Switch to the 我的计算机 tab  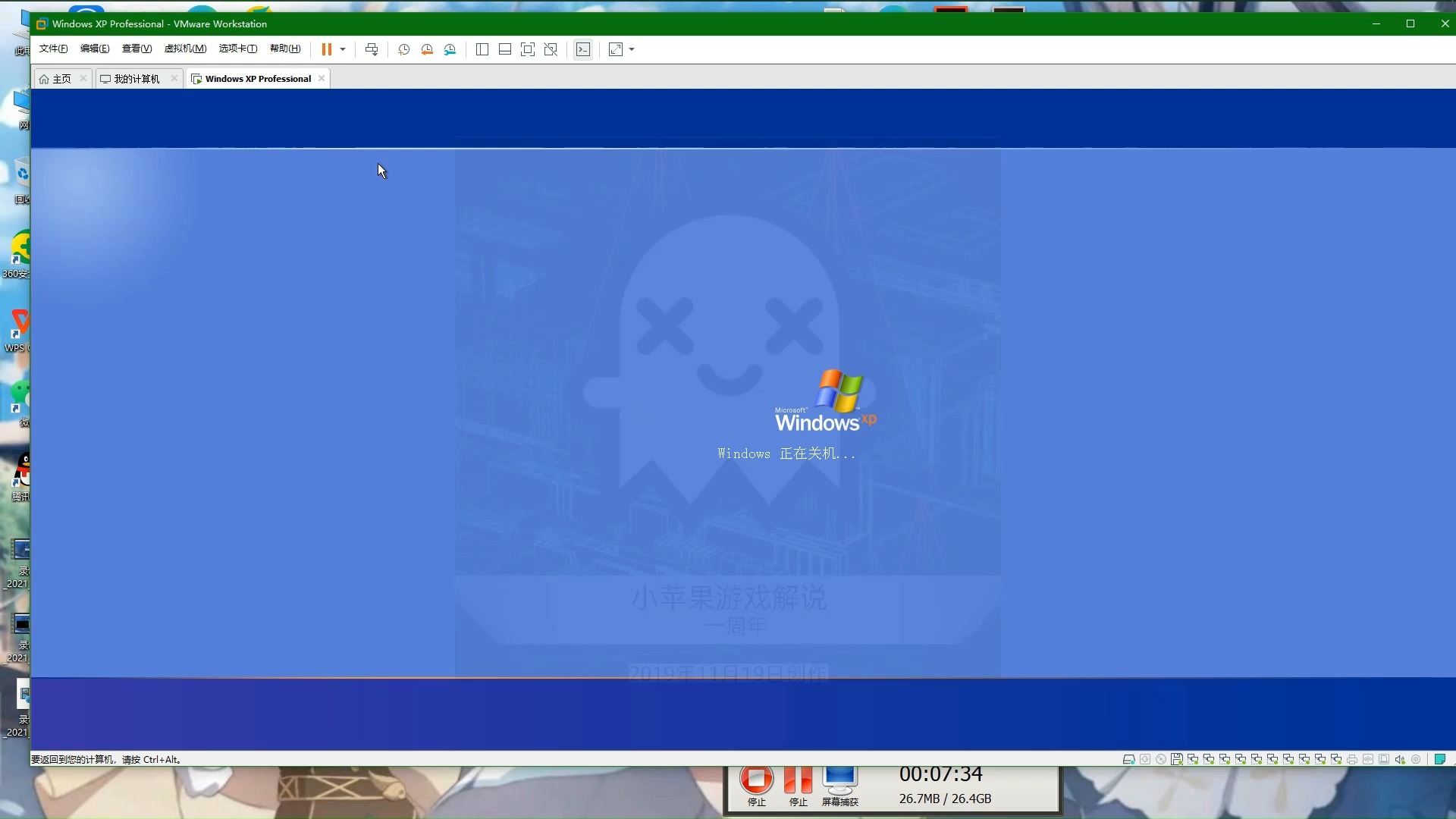136,79
